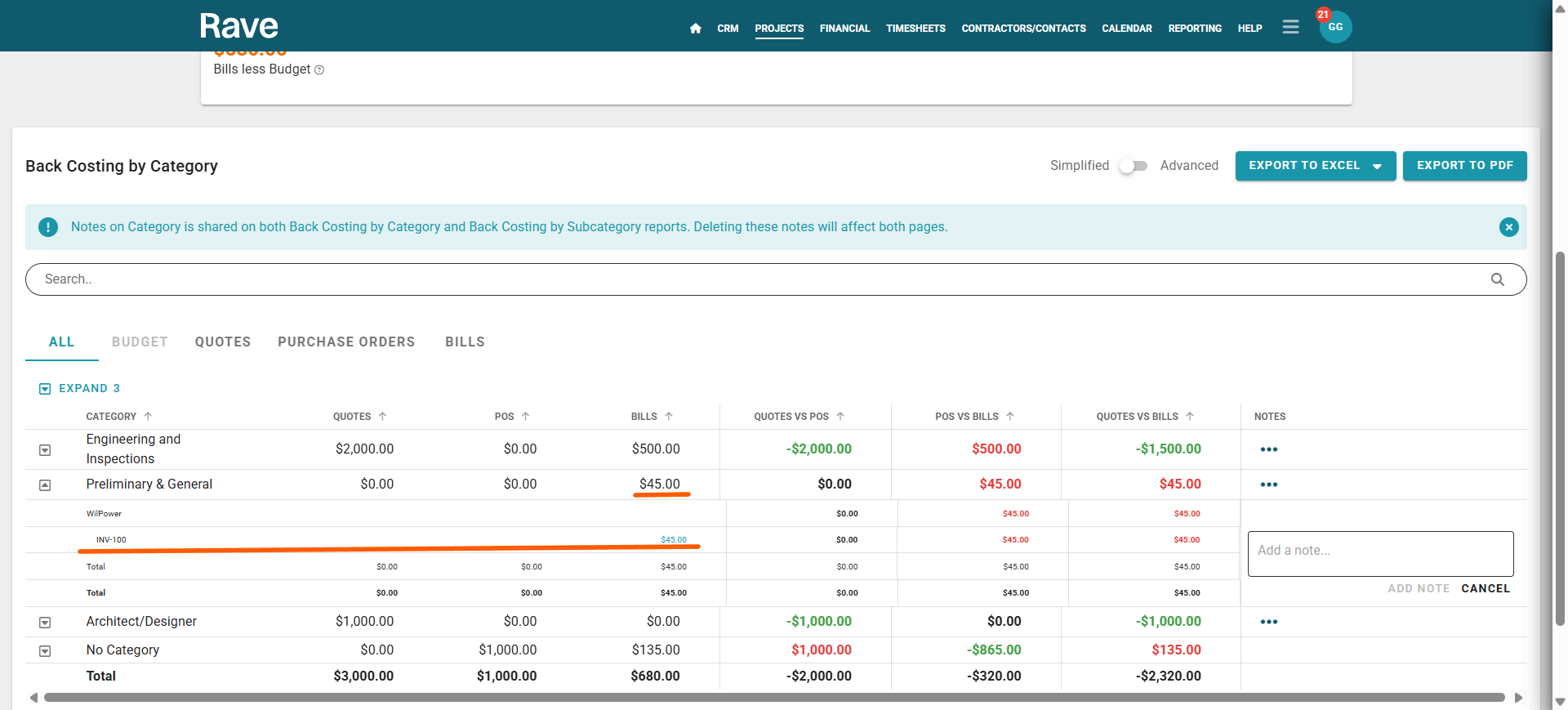Open notes options for Architect/Designer row
The height and width of the screenshot is (710, 1568).
[1268, 622]
